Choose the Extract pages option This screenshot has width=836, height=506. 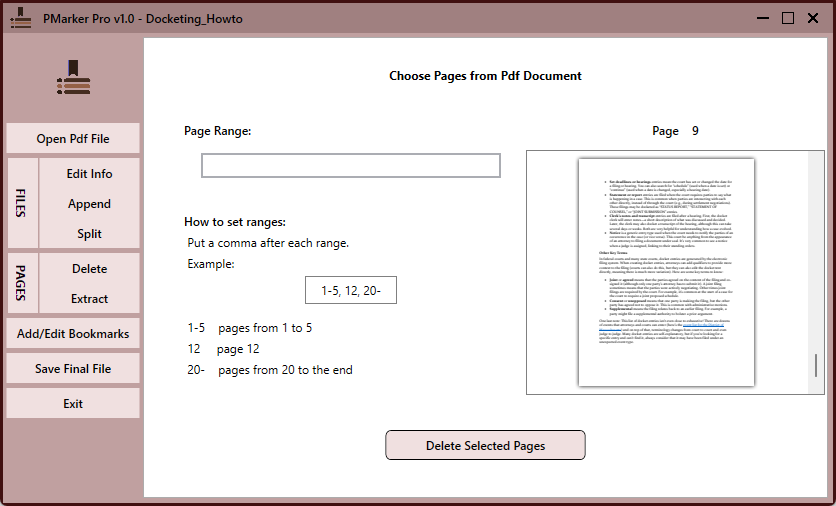89,299
